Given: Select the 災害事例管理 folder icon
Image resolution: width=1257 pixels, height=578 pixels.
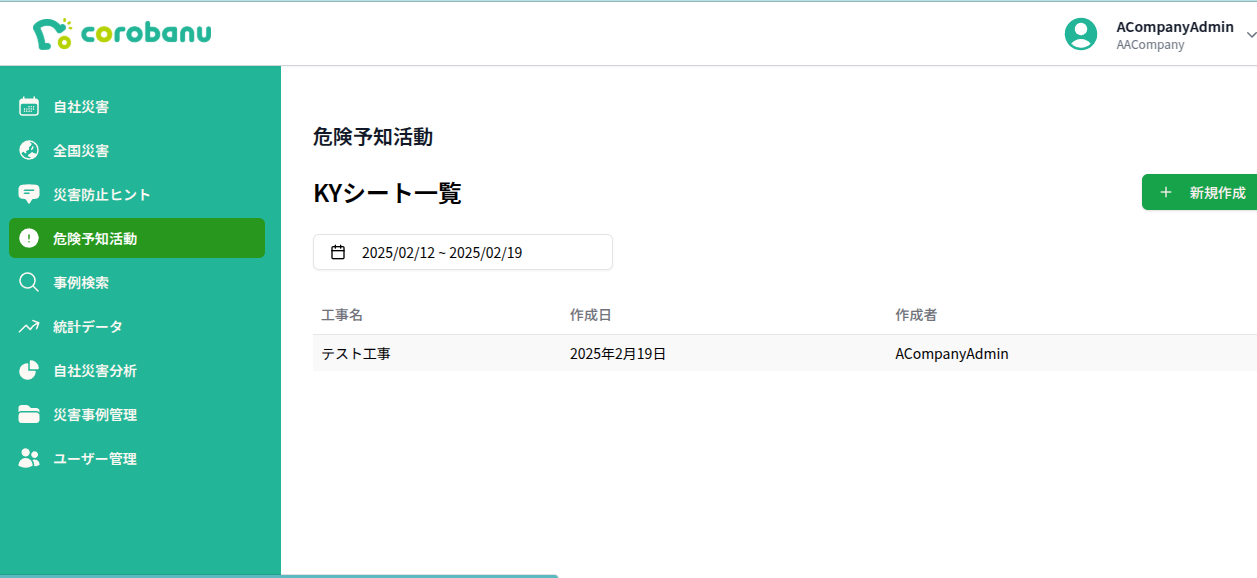Looking at the screenshot, I should (x=29, y=414).
